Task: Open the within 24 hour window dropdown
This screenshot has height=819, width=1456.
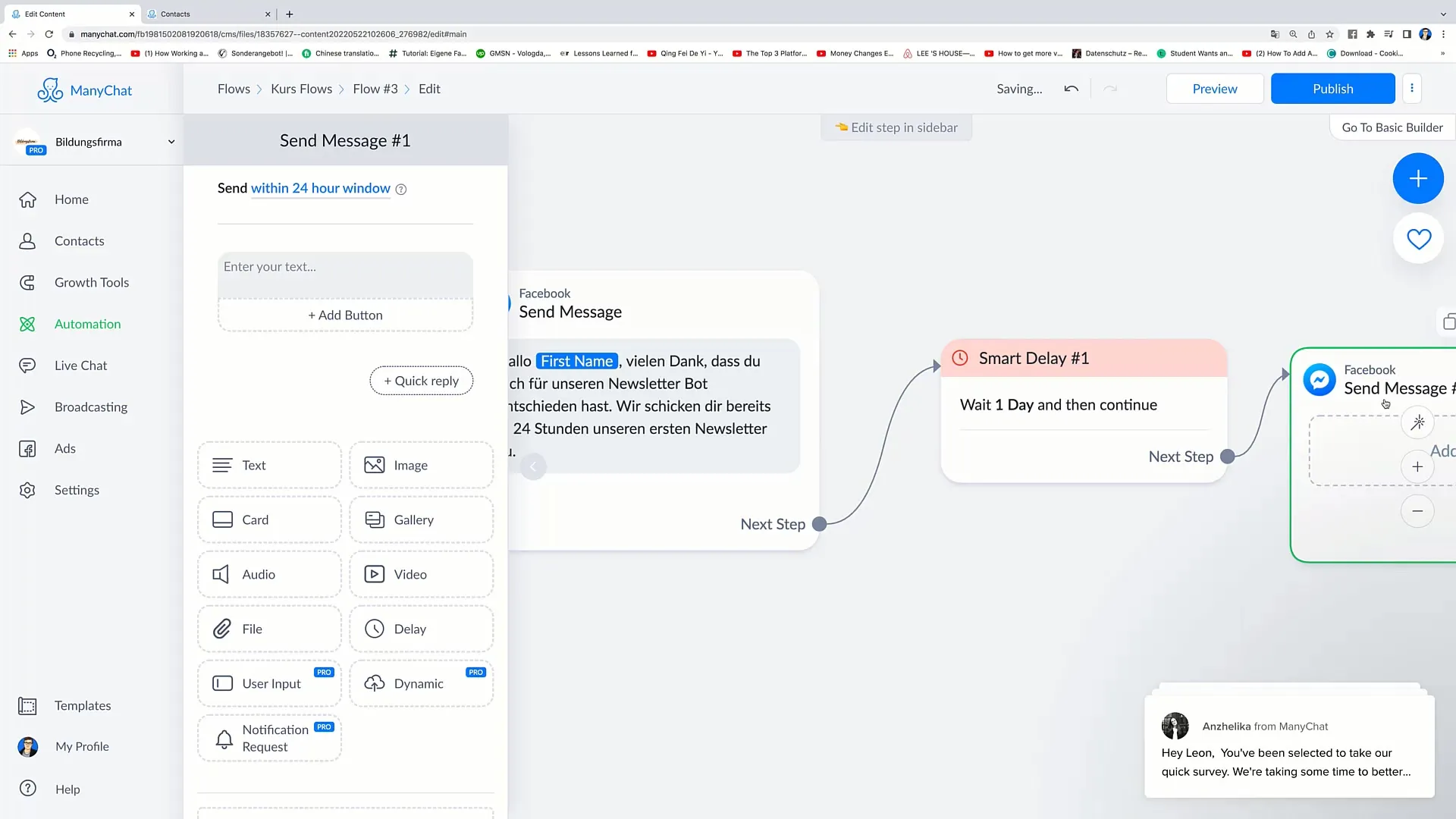Action: tap(320, 188)
